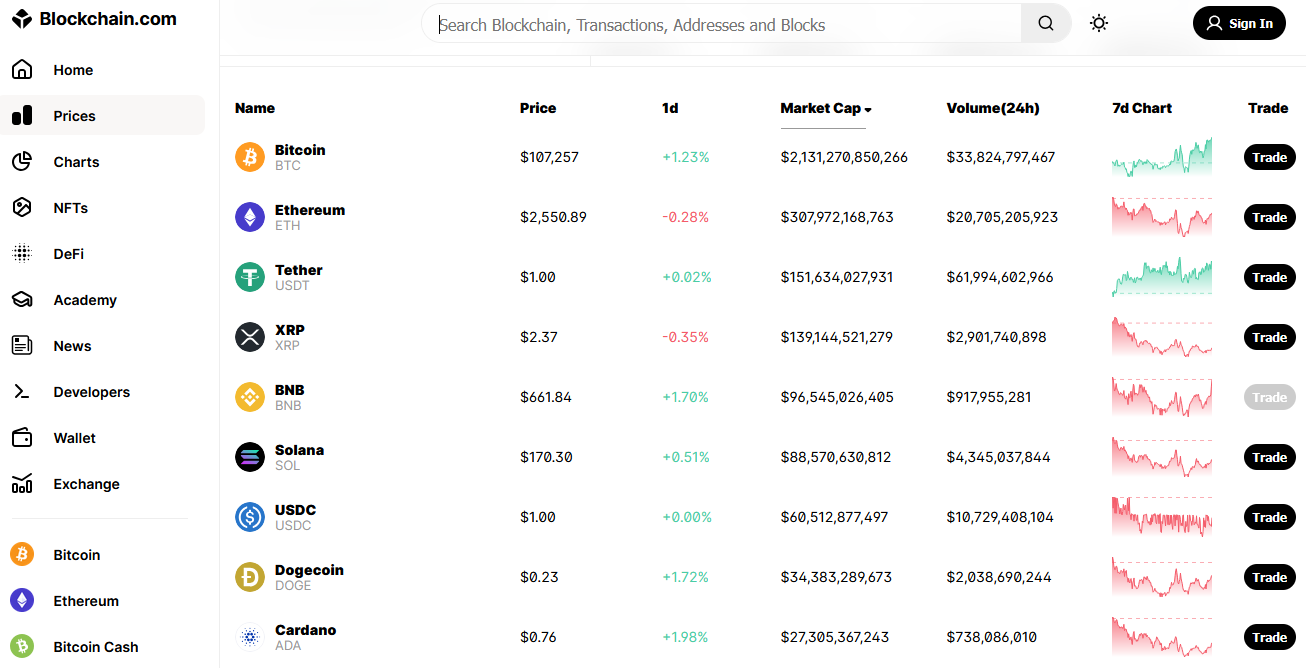Image resolution: width=1306 pixels, height=668 pixels.
Task: Open USDC 7d chart thumbnail
Action: pos(1162,517)
